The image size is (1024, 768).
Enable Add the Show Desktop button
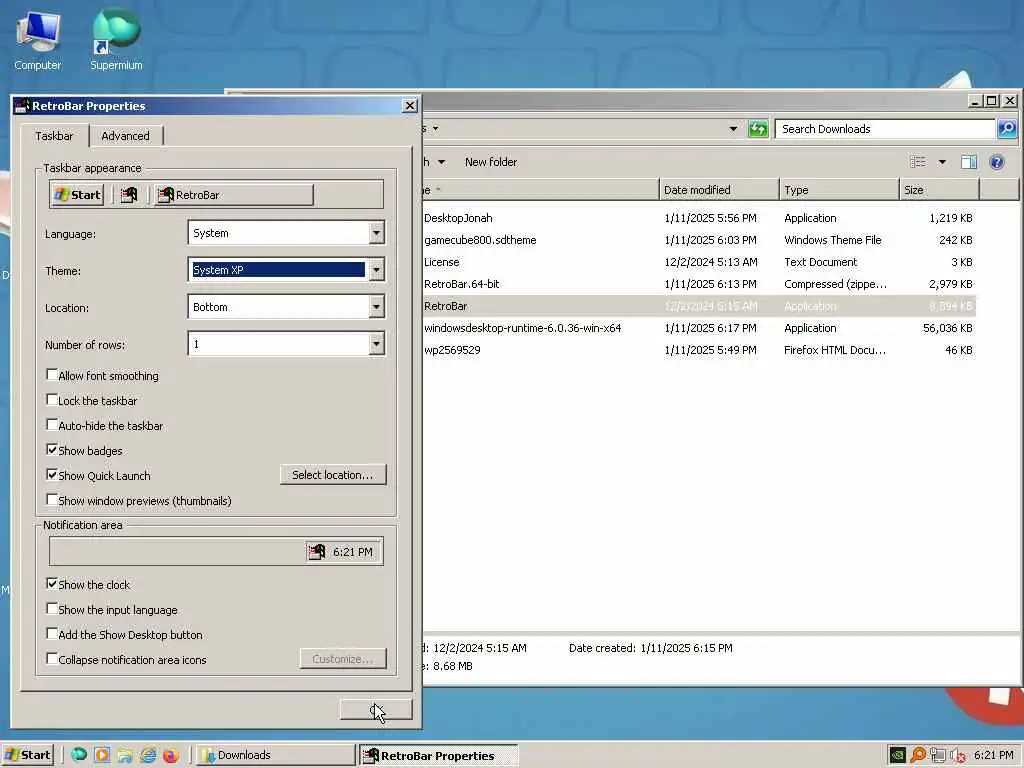click(x=52, y=633)
